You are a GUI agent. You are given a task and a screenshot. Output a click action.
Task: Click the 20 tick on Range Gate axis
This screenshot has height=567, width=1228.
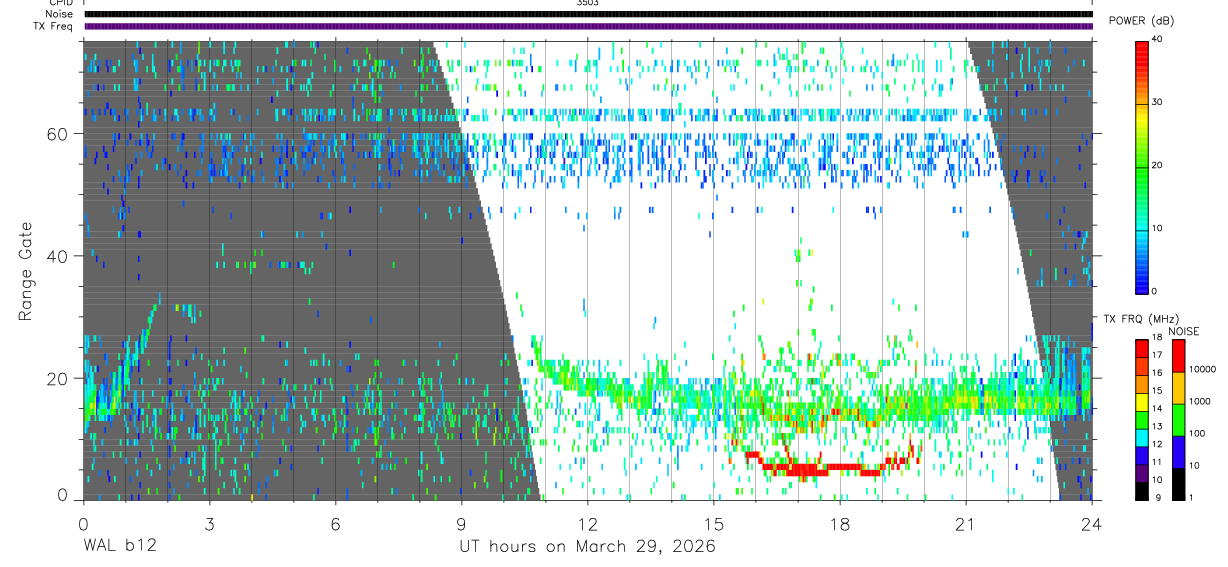pyautogui.click(x=59, y=378)
